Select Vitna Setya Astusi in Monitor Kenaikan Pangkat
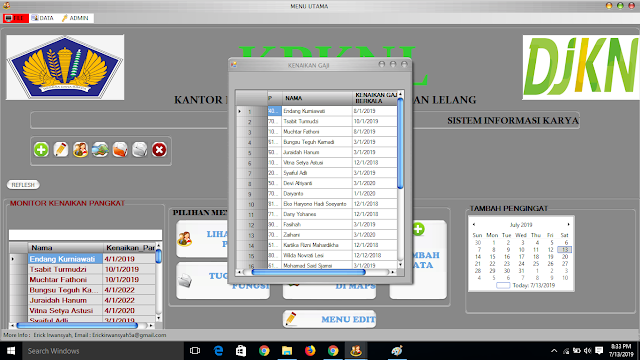Screen dimensions: 640x360 [65, 311]
